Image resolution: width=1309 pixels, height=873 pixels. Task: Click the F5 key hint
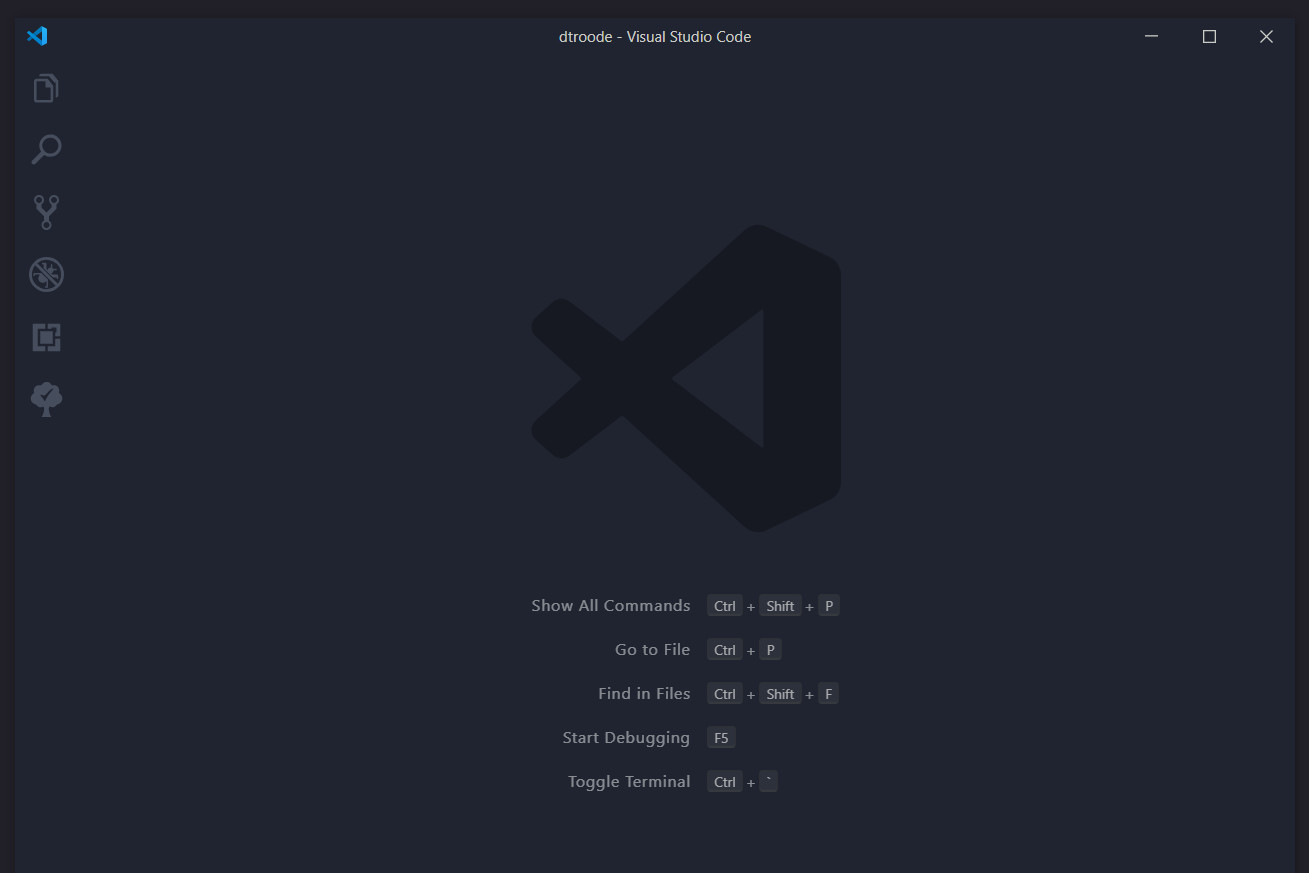[x=721, y=738]
